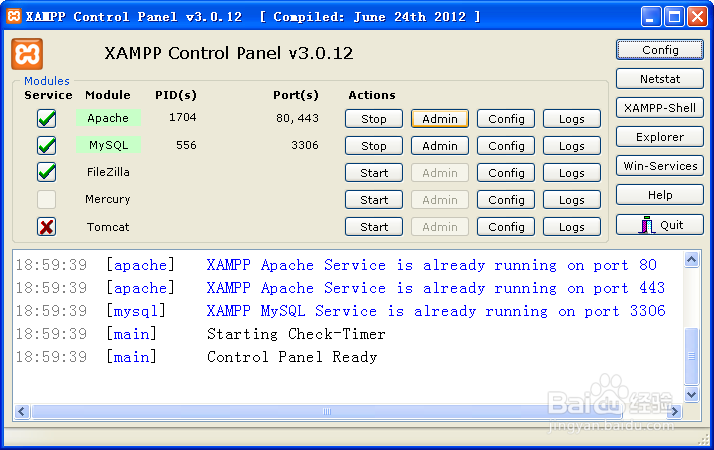Open MySQL Config menu
The height and width of the screenshot is (450, 714).
pos(506,146)
